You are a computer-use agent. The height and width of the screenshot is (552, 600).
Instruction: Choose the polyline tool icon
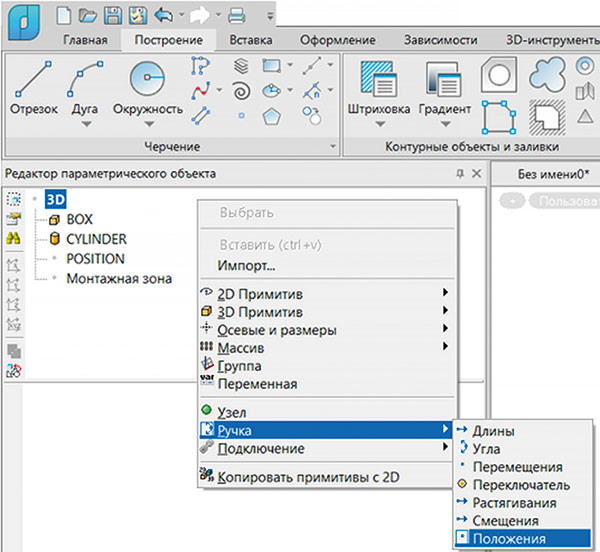(x=201, y=65)
